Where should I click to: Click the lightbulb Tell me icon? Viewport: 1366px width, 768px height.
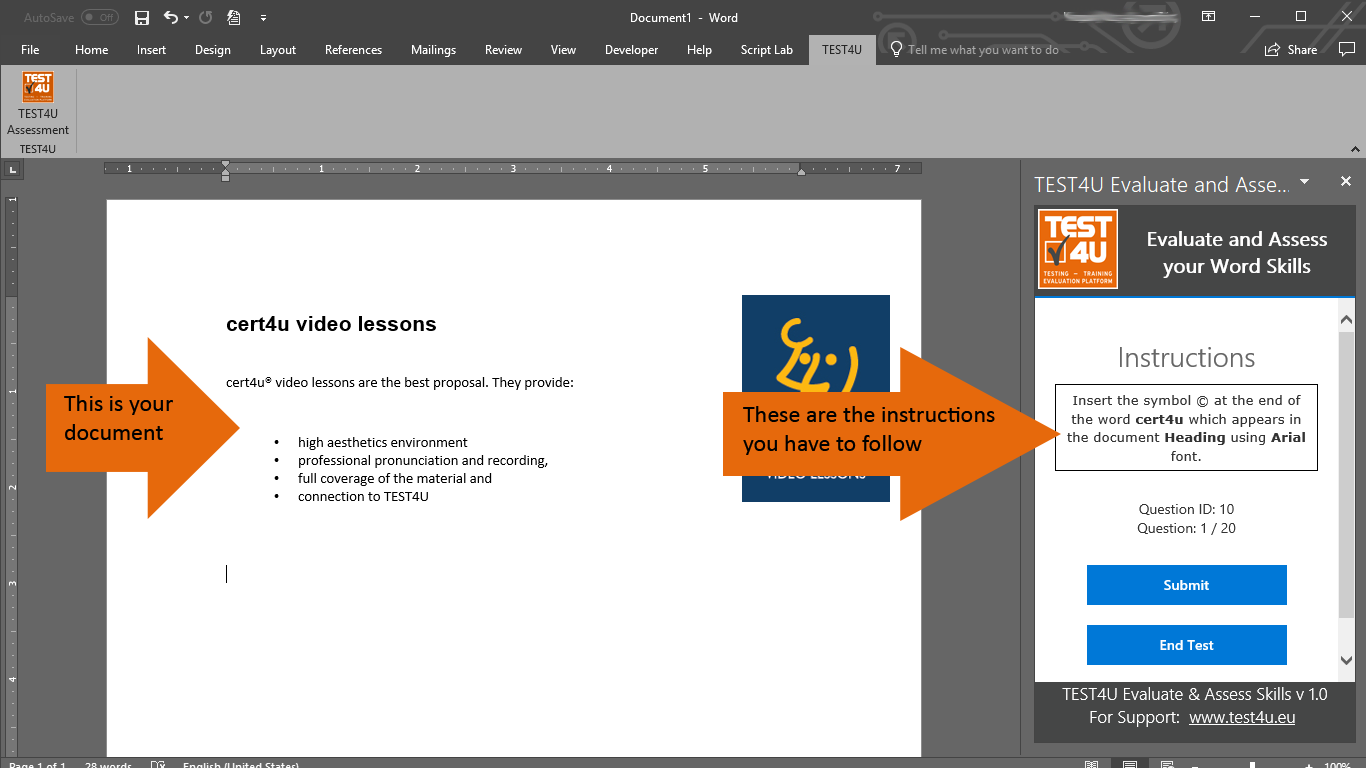(x=897, y=50)
